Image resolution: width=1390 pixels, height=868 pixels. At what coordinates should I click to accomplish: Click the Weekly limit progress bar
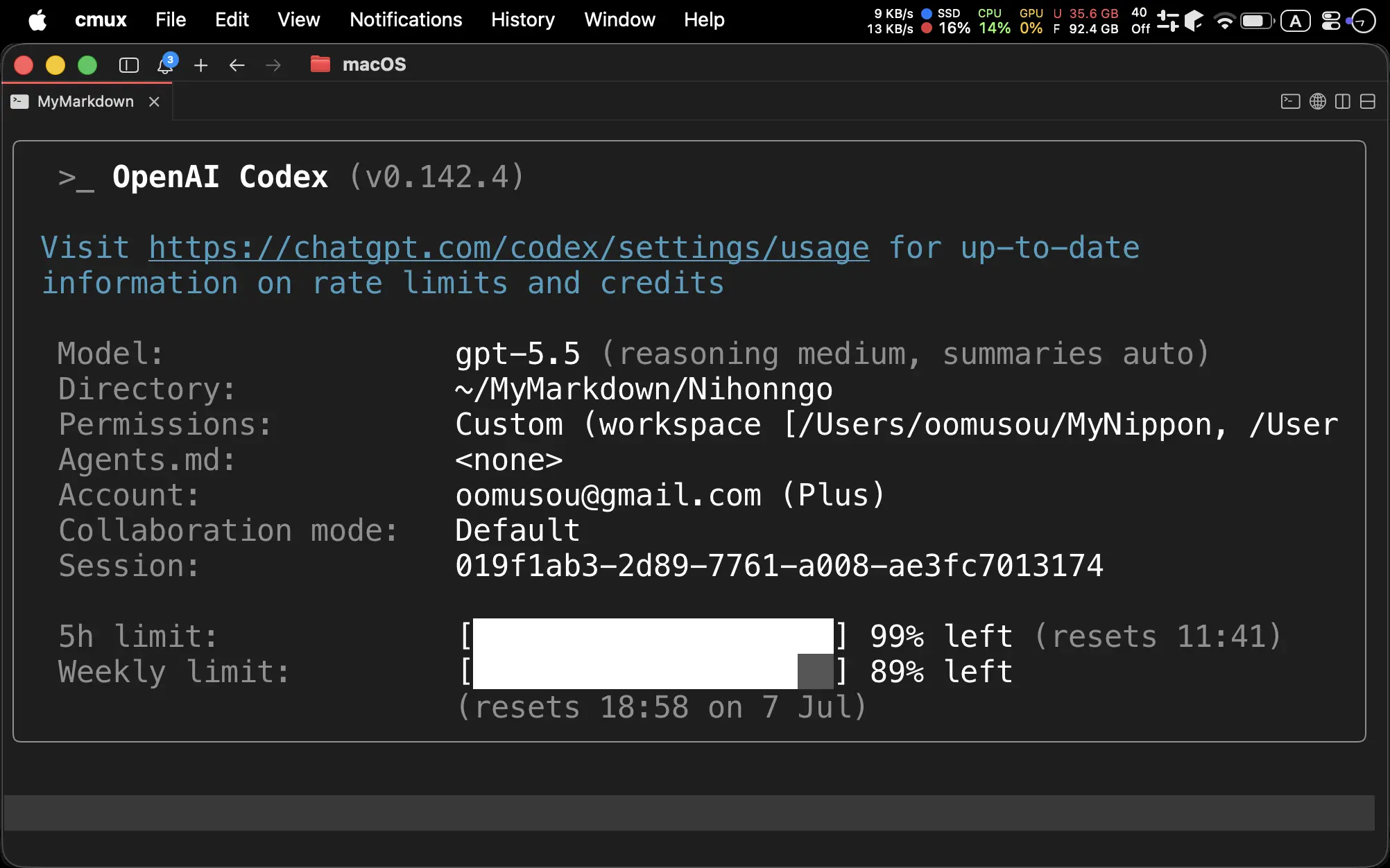click(653, 672)
